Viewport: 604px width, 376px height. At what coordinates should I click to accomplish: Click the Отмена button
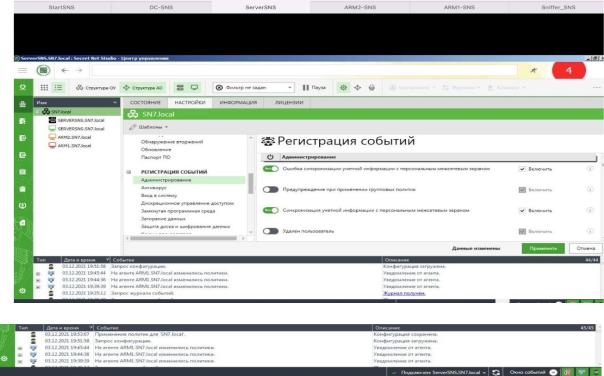586,248
